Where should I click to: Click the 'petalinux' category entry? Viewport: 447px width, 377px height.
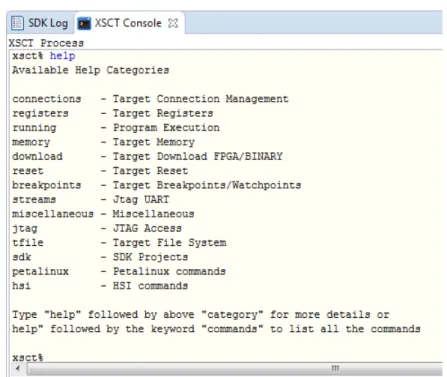(x=40, y=271)
